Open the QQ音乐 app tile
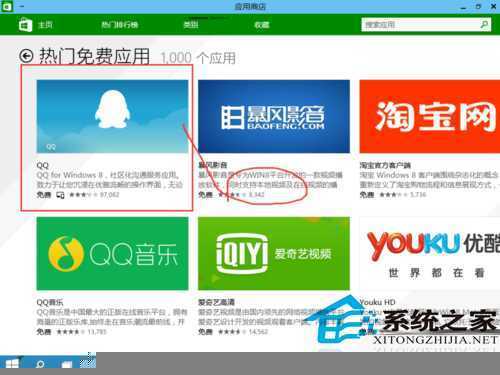 [112, 253]
